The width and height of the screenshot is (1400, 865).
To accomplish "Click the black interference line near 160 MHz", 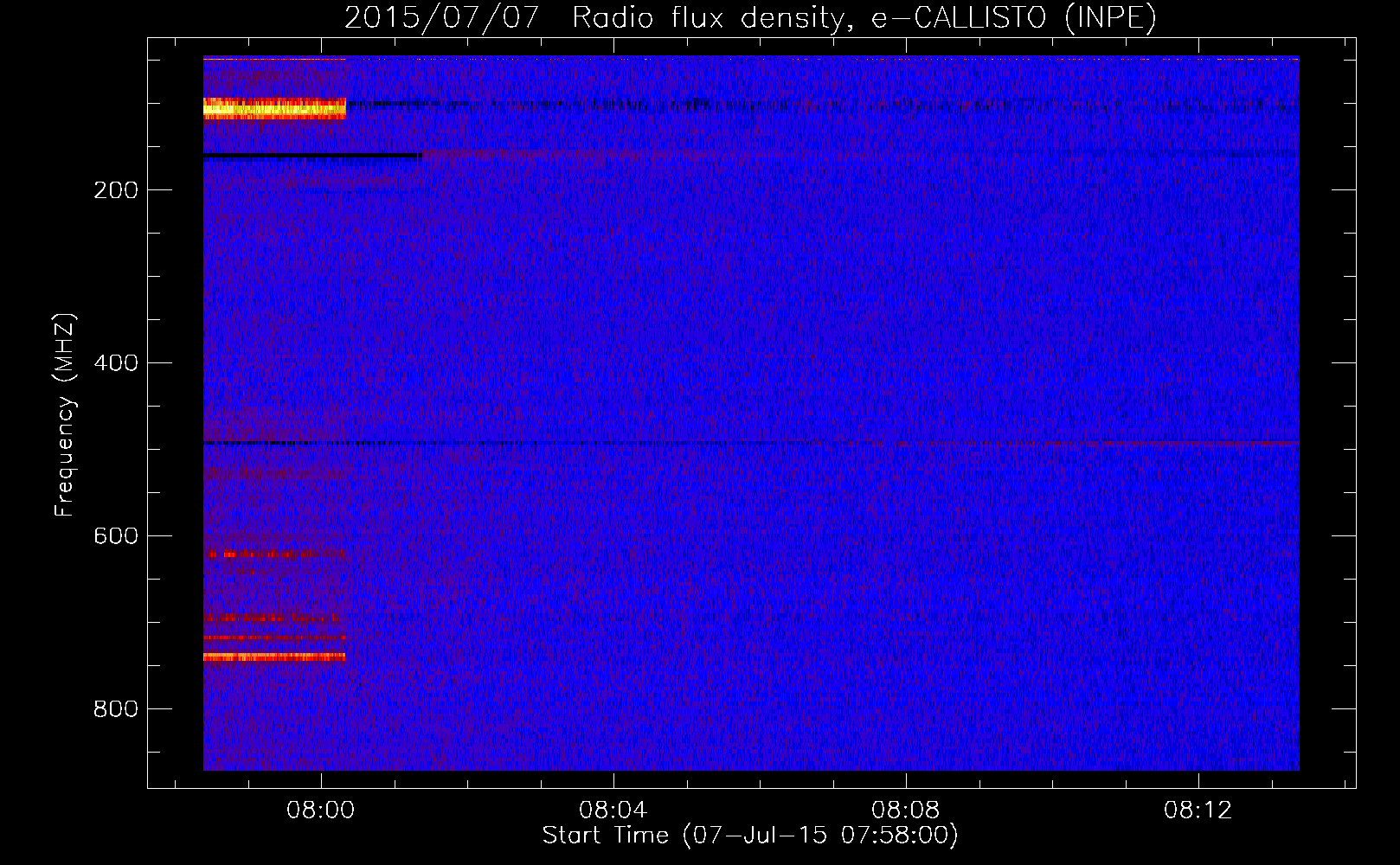I will pos(312,156).
